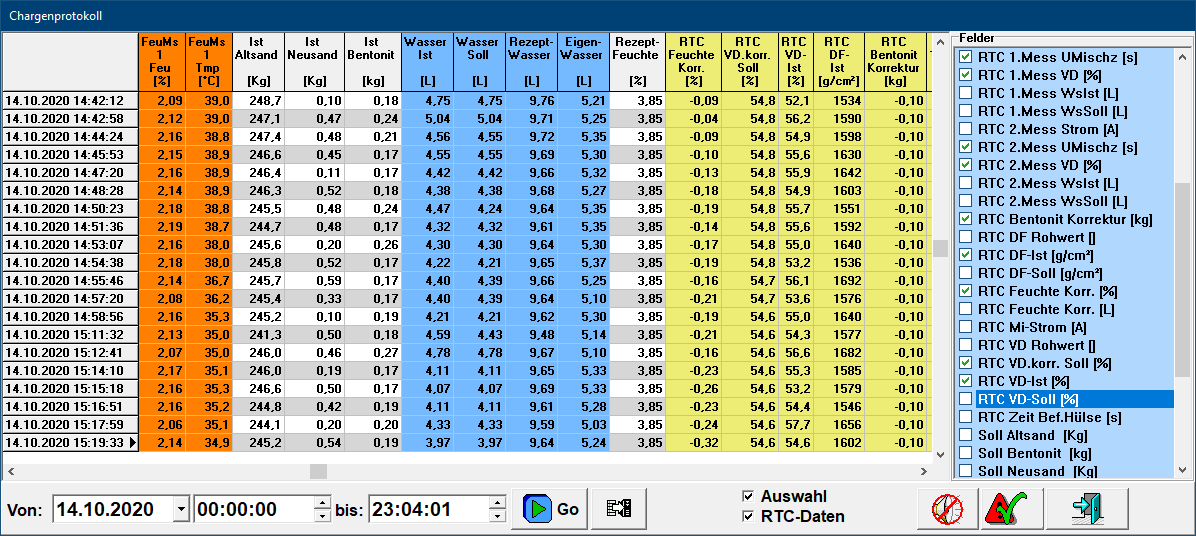Check the RTC 2.Mess Strom [A] field
The height and width of the screenshot is (536, 1196).
965,129
